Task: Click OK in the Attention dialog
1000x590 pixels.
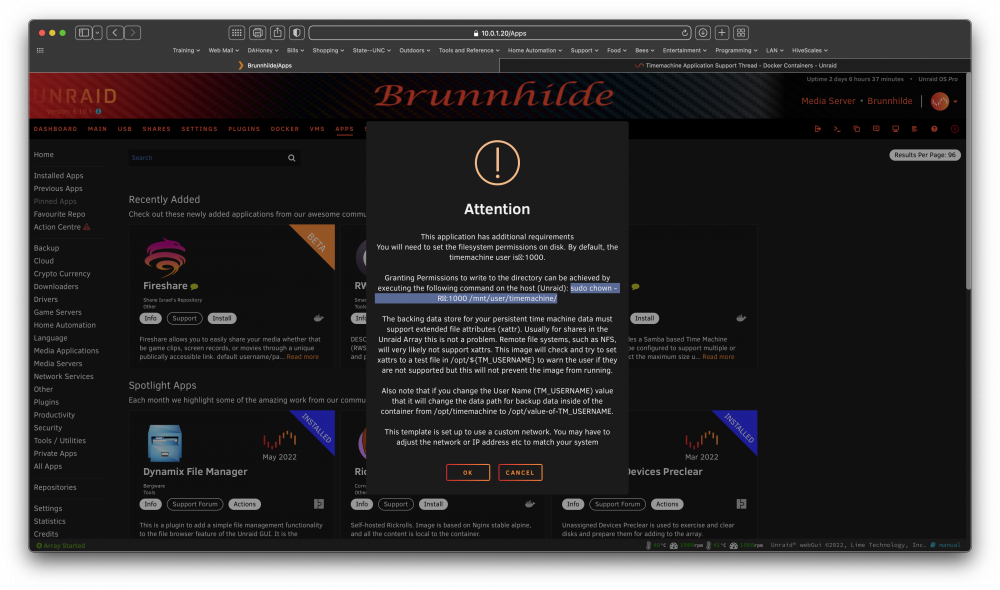Action: pos(468,473)
